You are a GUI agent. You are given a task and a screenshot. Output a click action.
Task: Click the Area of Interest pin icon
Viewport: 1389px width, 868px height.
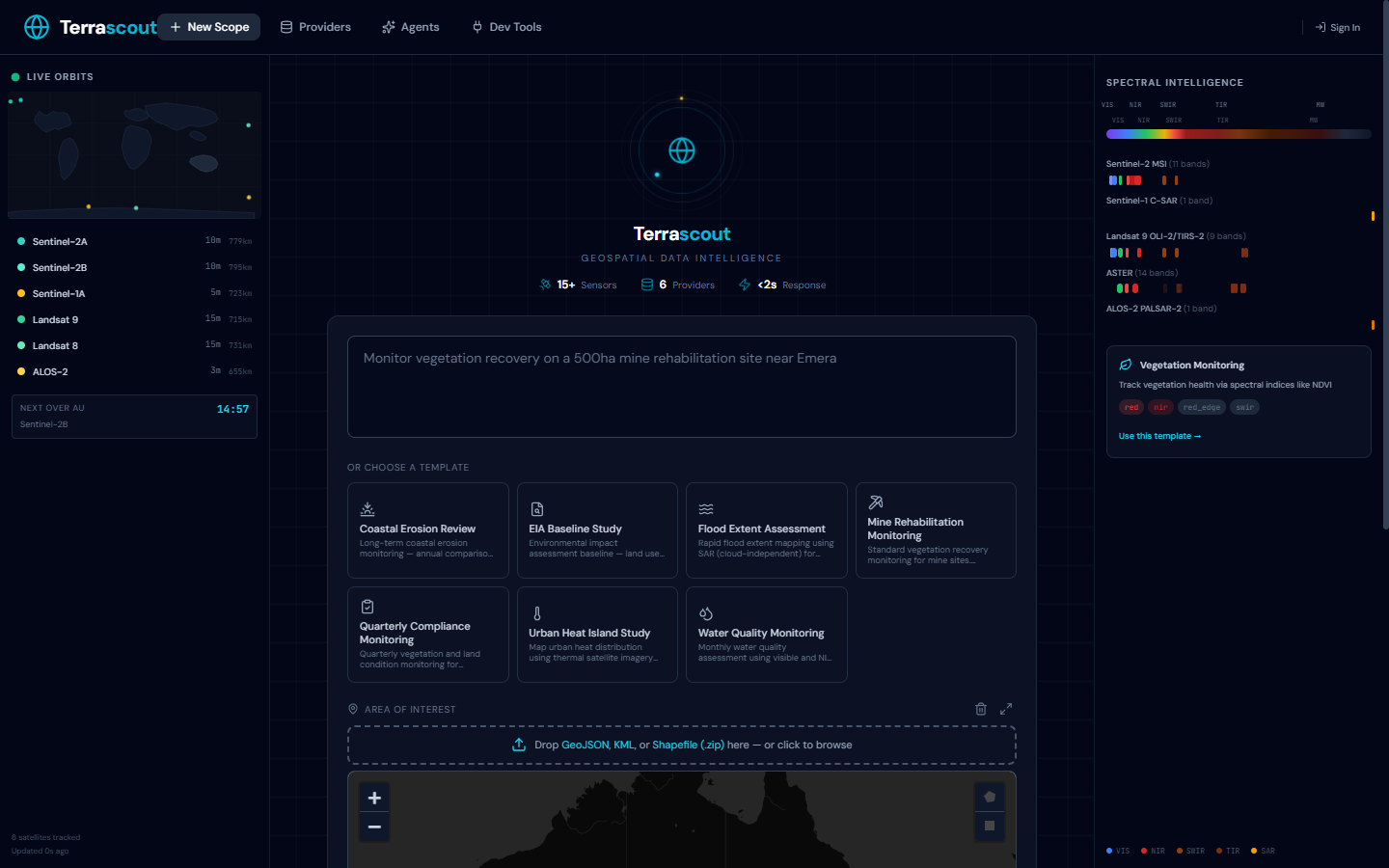(x=353, y=709)
